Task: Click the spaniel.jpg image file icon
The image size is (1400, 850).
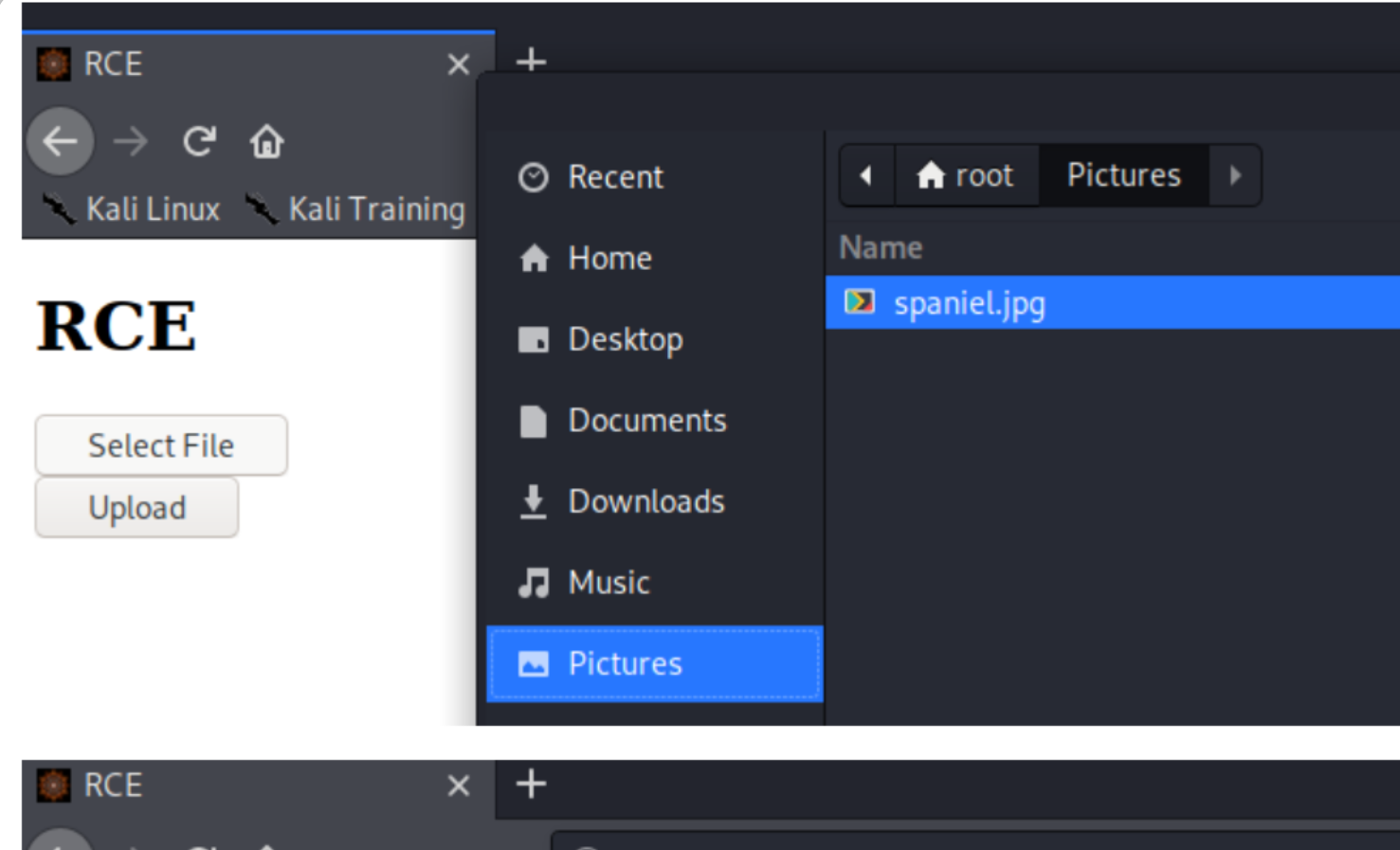Action: (859, 302)
